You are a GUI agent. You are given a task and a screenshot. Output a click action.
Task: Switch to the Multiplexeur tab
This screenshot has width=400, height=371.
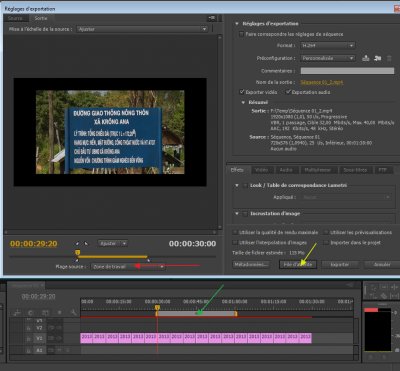[318, 170]
